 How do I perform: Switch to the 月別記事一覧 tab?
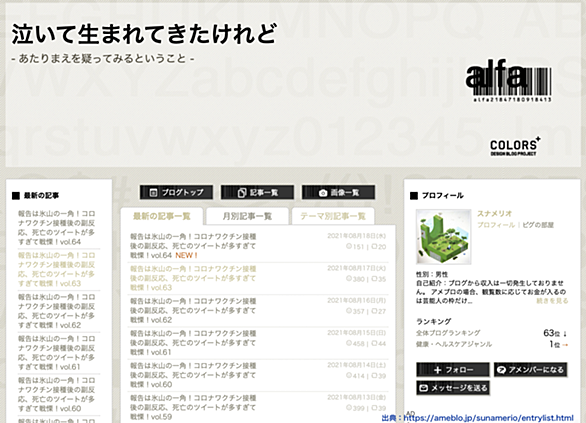pyautogui.click(x=247, y=216)
